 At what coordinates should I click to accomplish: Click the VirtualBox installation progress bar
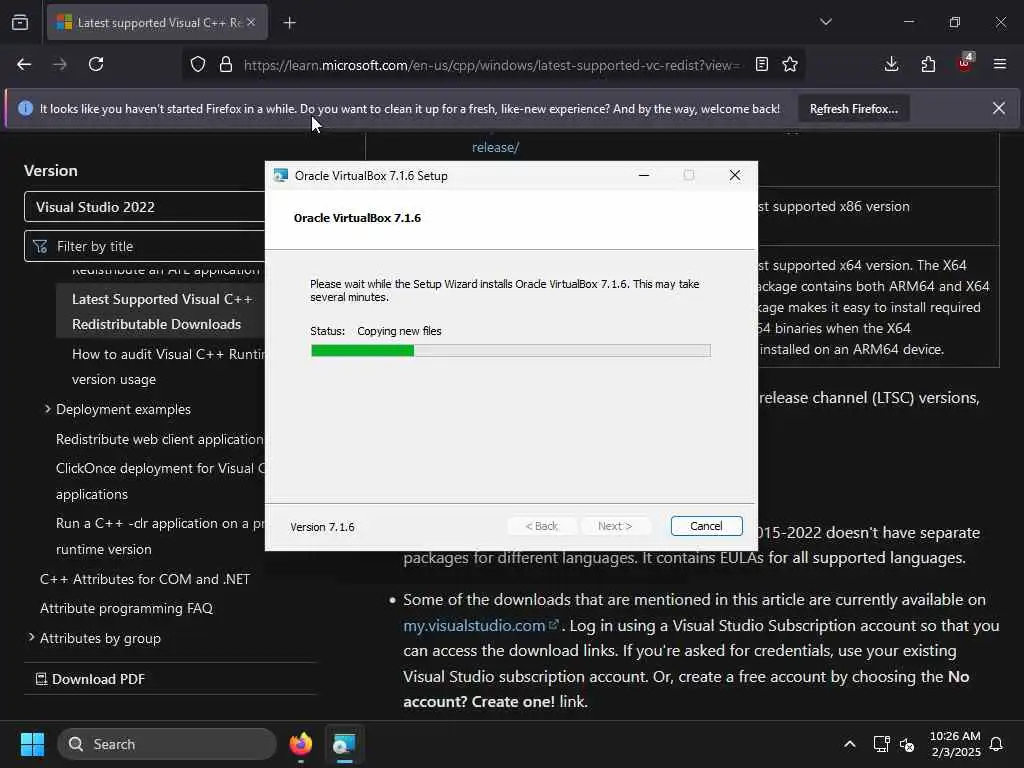511,351
